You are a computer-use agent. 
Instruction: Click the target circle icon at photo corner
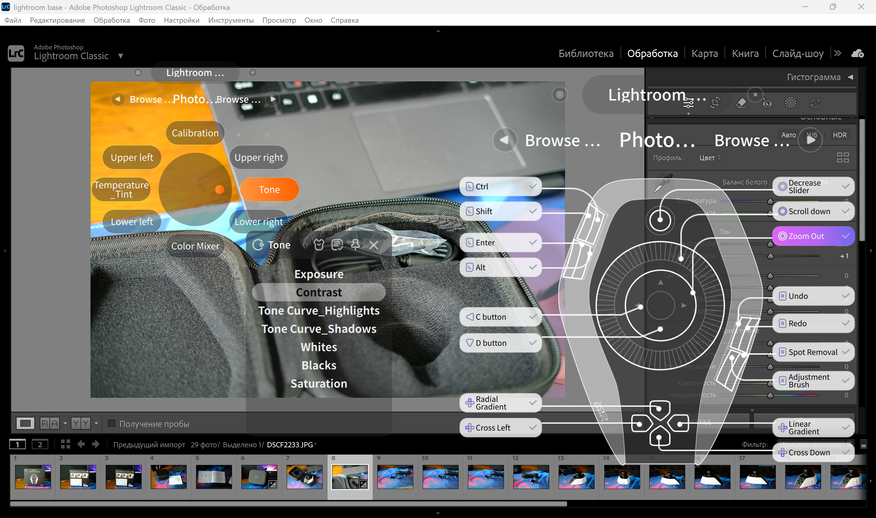559,95
